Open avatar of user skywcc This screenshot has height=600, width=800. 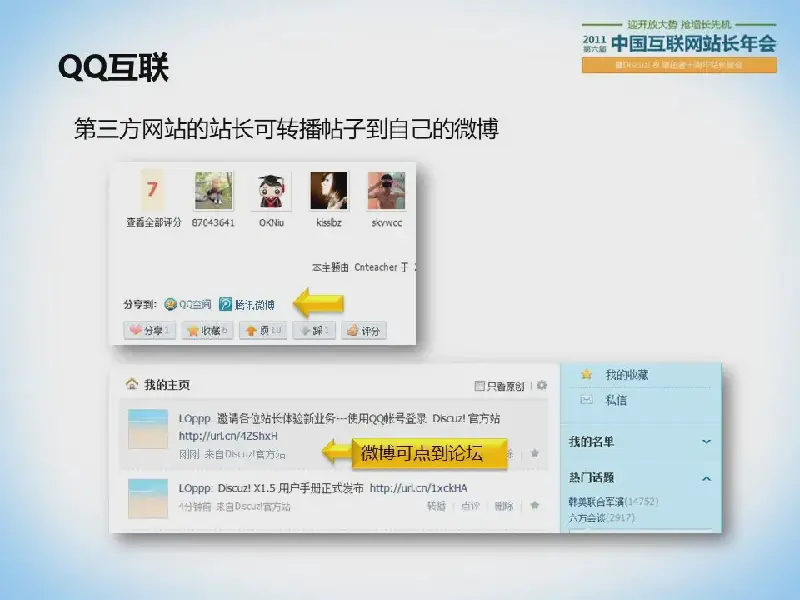386,191
